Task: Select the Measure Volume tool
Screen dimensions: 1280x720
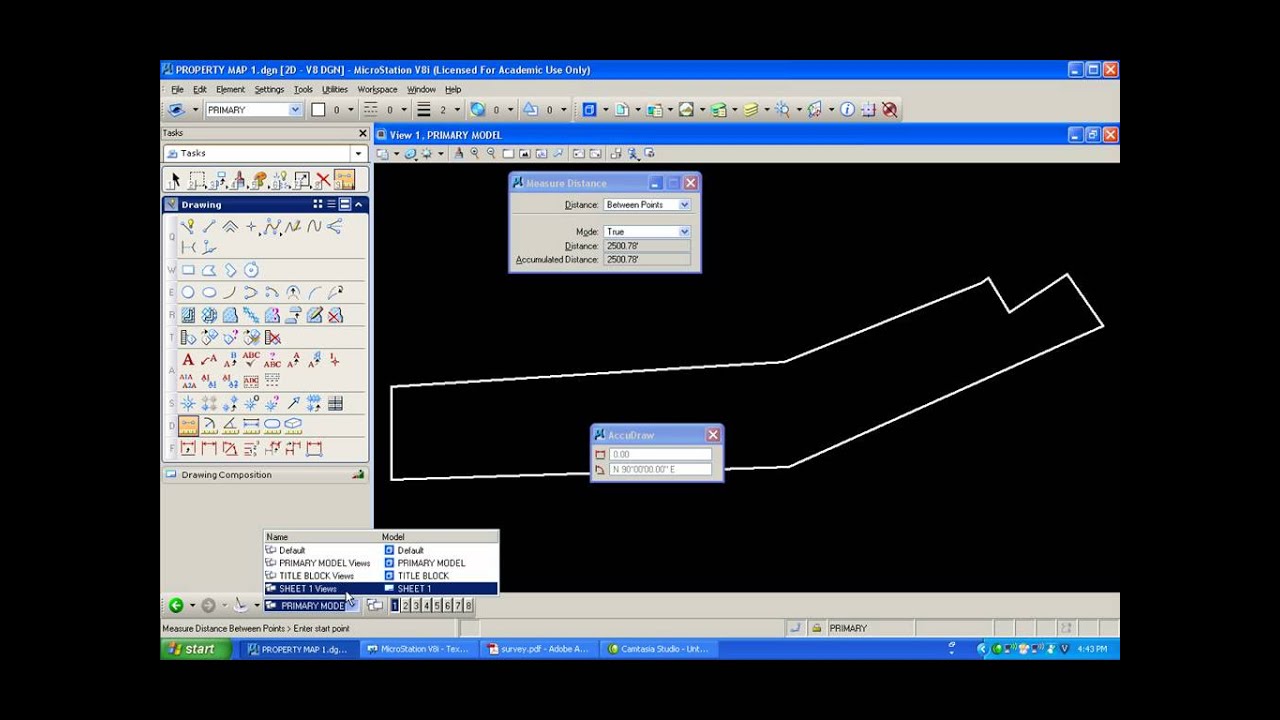Action: [x=293, y=425]
